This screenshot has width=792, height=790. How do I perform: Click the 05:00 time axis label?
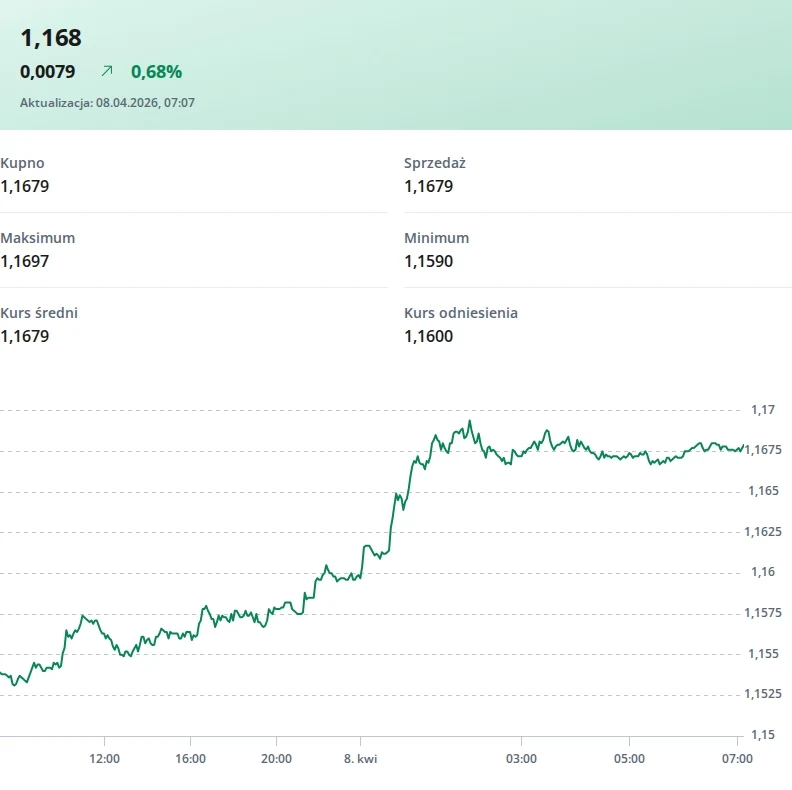coord(629,759)
